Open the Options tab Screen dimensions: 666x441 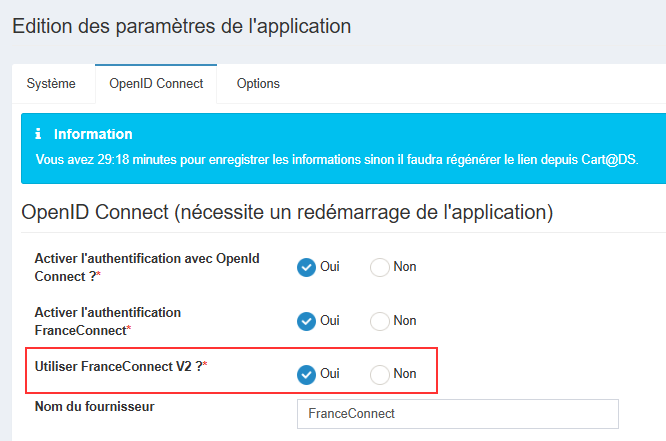(x=258, y=83)
